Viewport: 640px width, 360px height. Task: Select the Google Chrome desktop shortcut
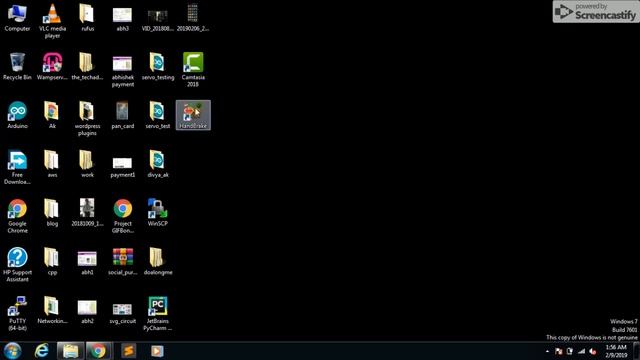(17, 216)
